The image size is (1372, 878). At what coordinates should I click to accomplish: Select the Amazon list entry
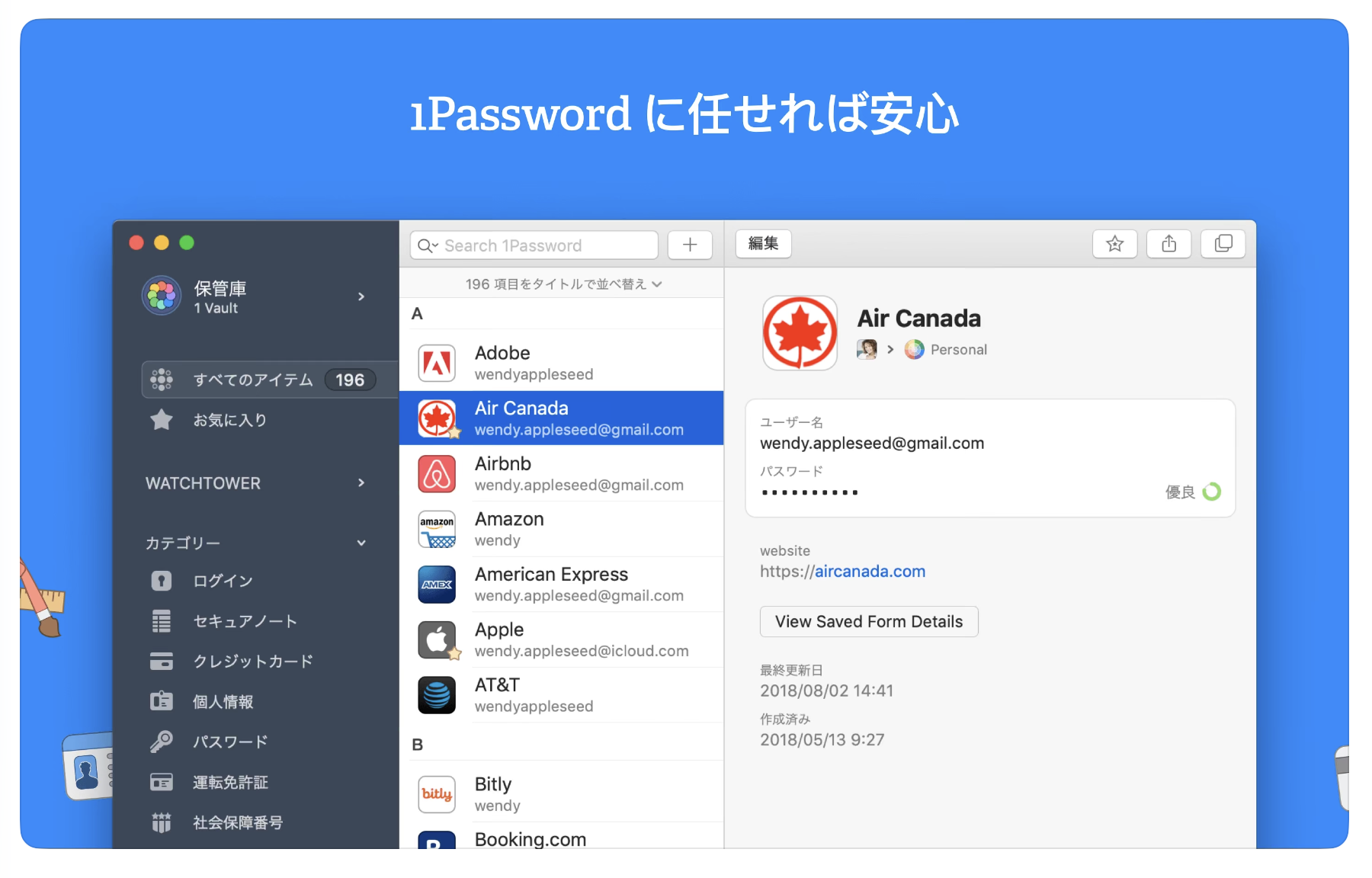pos(562,529)
